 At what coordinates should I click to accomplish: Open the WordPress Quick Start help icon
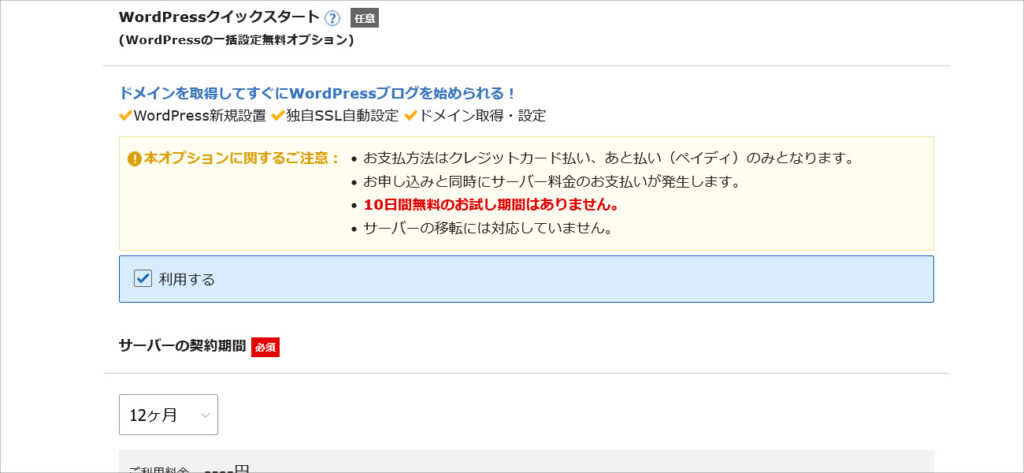(x=332, y=18)
